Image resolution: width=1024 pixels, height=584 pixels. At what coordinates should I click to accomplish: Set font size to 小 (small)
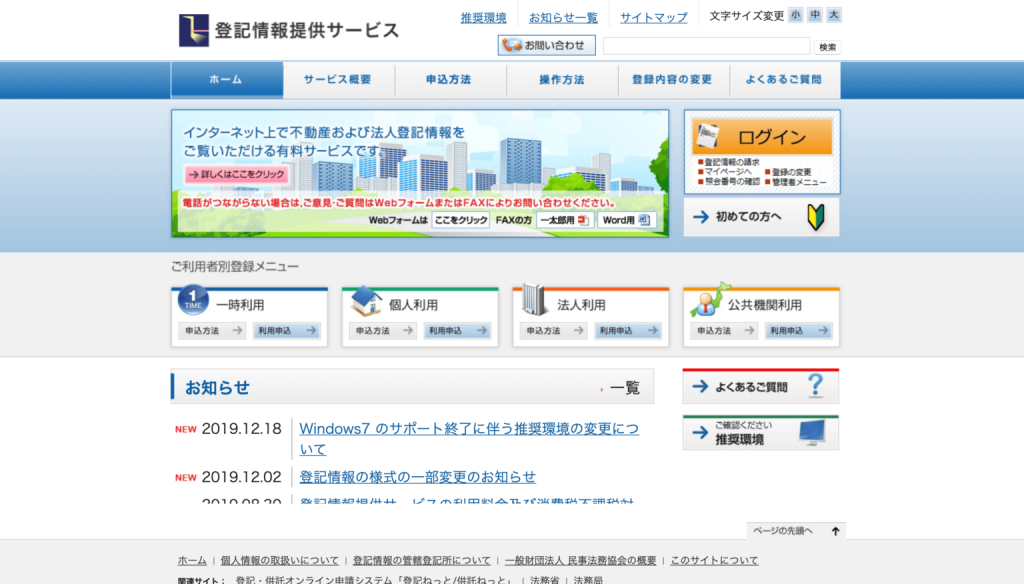tap(796, 15)
